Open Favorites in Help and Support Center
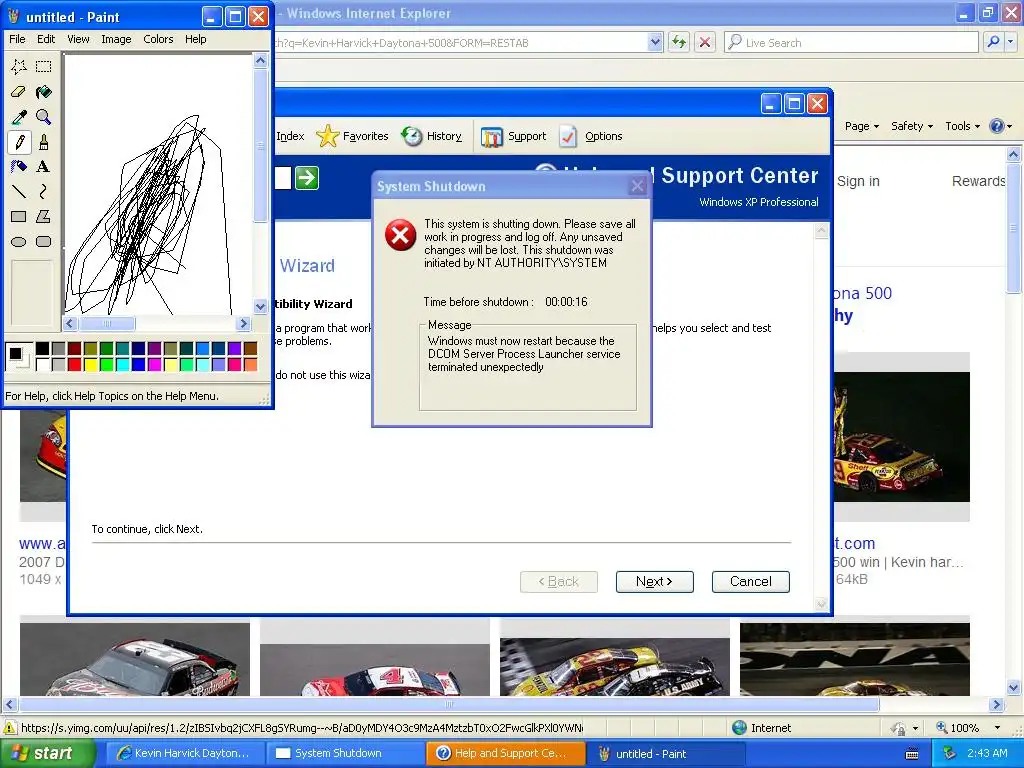The width and height of the screenshot is (1024, 768). coord(352,136)
